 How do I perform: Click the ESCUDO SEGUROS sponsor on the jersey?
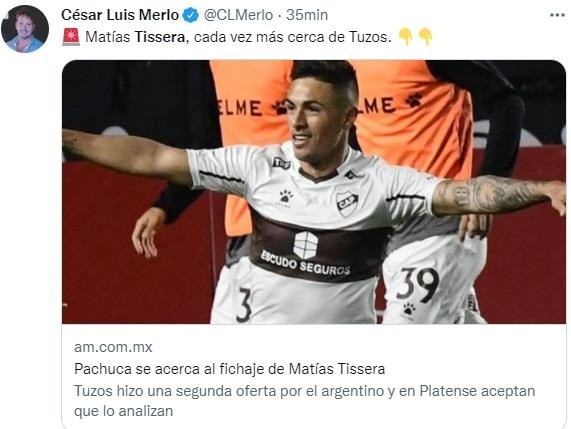point(305,264)
